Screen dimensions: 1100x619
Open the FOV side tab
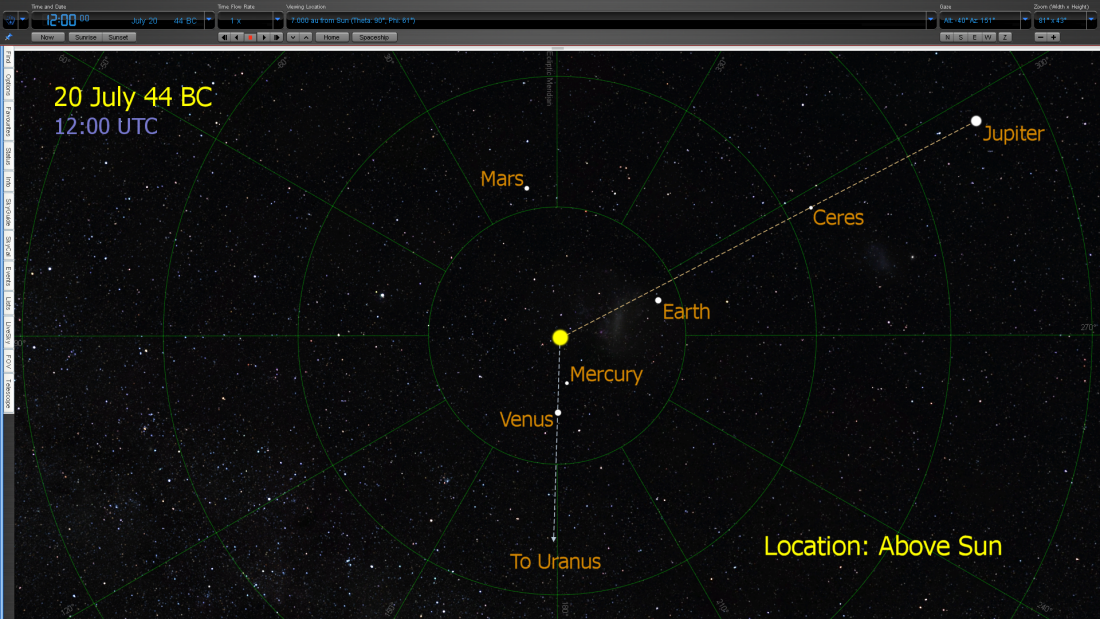[8, 361]
